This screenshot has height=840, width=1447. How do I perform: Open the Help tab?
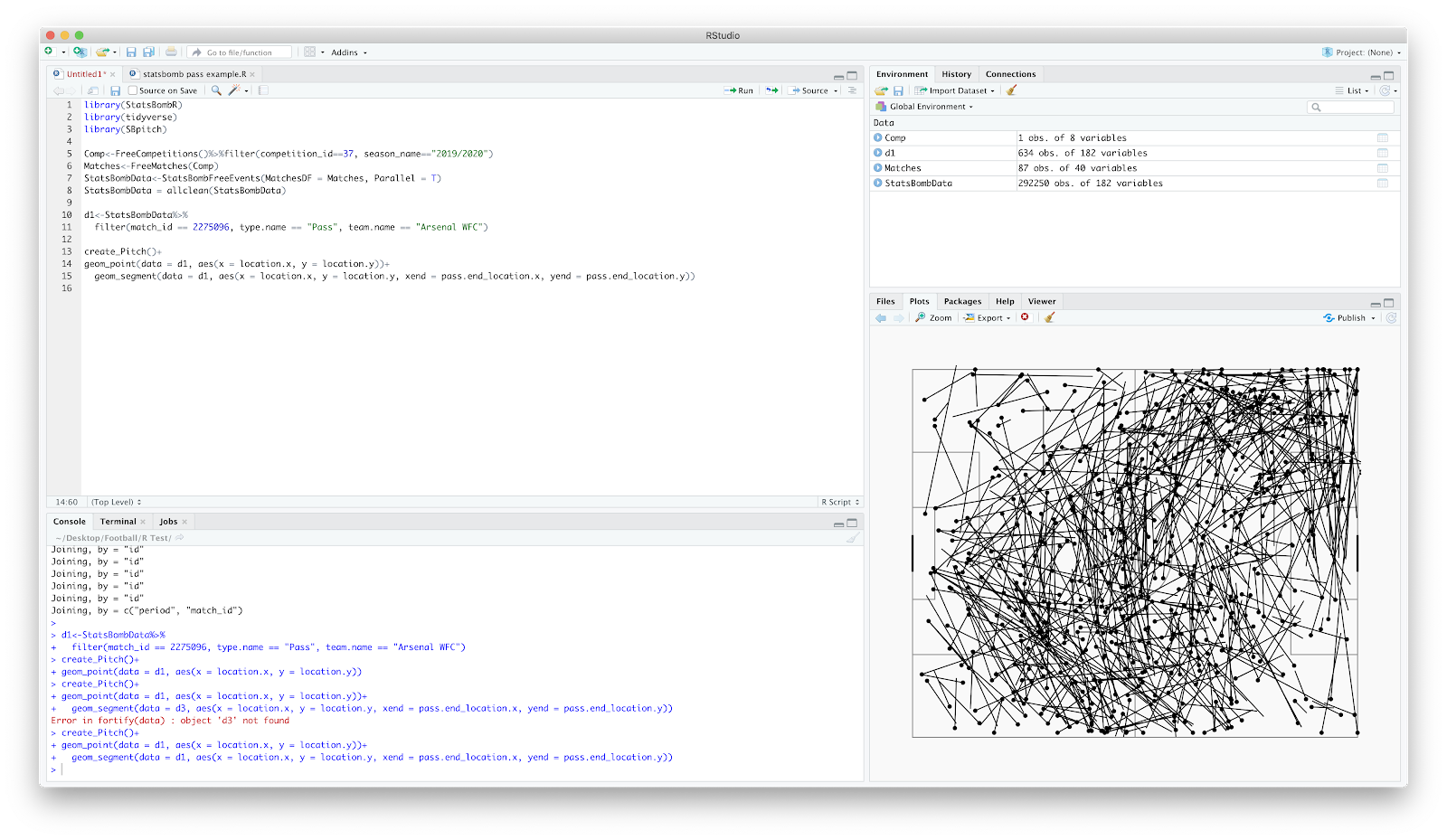tap(1005, 301)
